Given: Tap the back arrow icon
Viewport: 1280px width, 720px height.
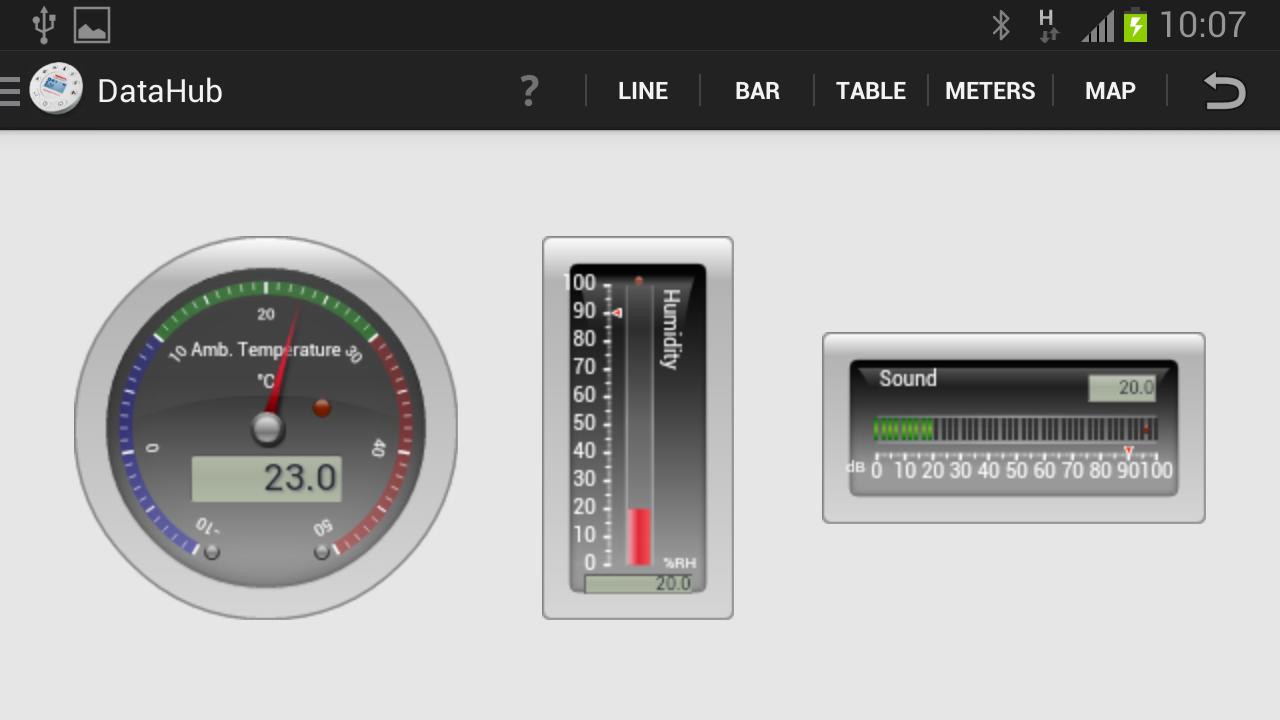Looking at the screenshot, I should [1224, 91].
